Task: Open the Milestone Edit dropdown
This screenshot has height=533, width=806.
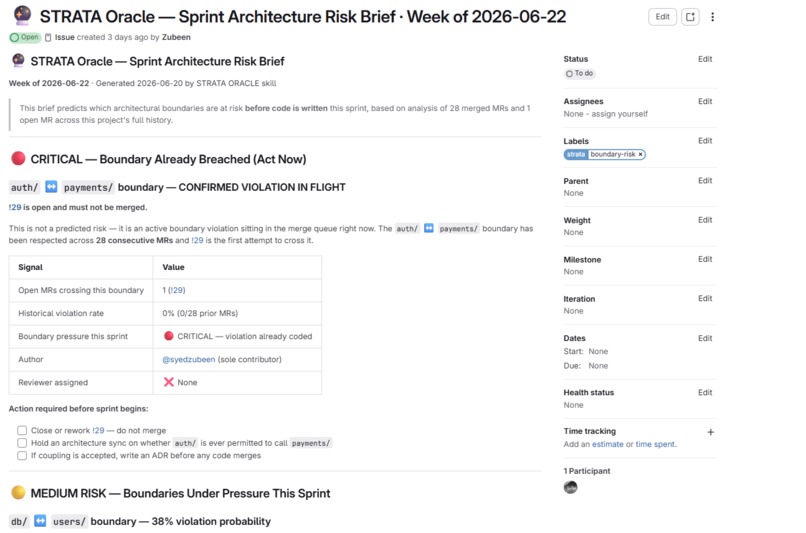Action: (705, 259)
